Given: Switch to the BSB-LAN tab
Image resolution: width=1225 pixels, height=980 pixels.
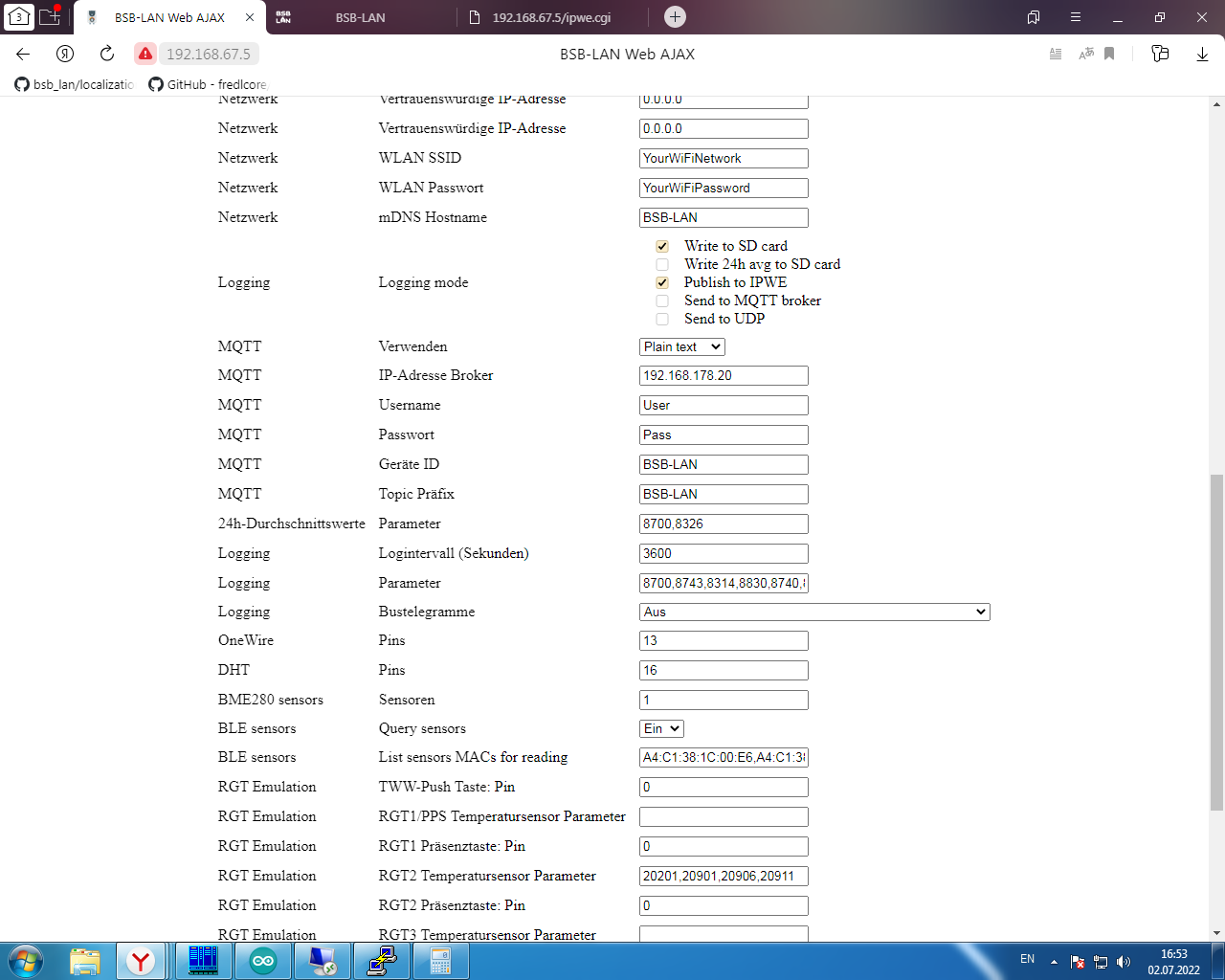Looking at the screenshot, I should 360,17.
